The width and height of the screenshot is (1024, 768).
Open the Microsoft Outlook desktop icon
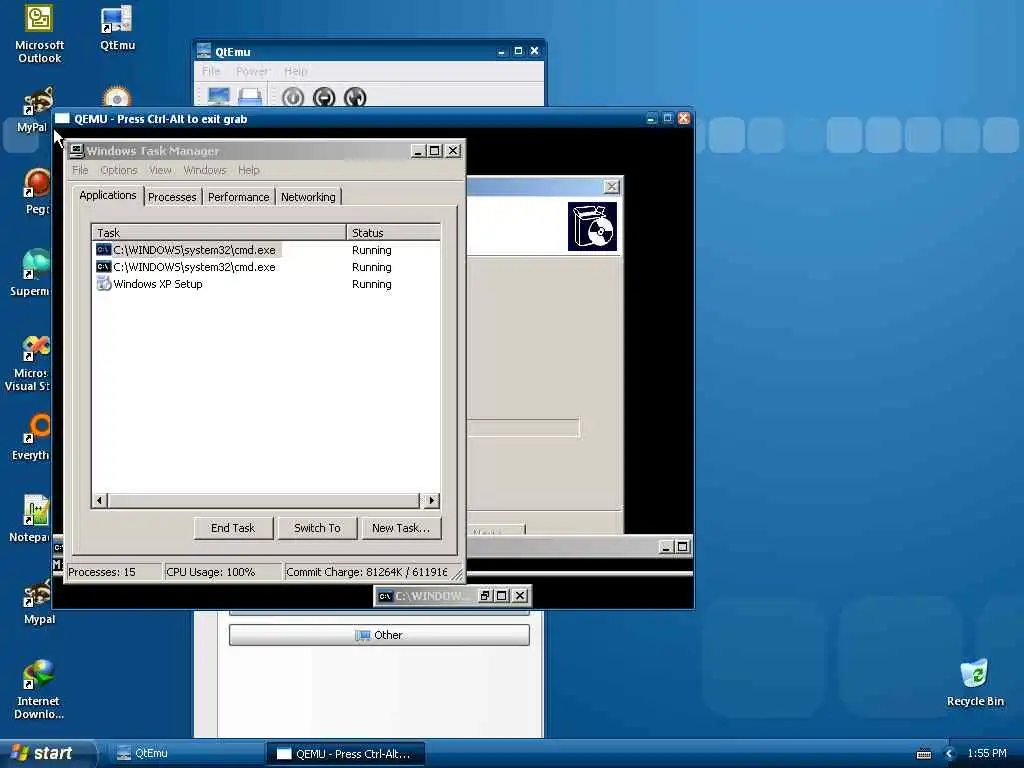[39, 34]
